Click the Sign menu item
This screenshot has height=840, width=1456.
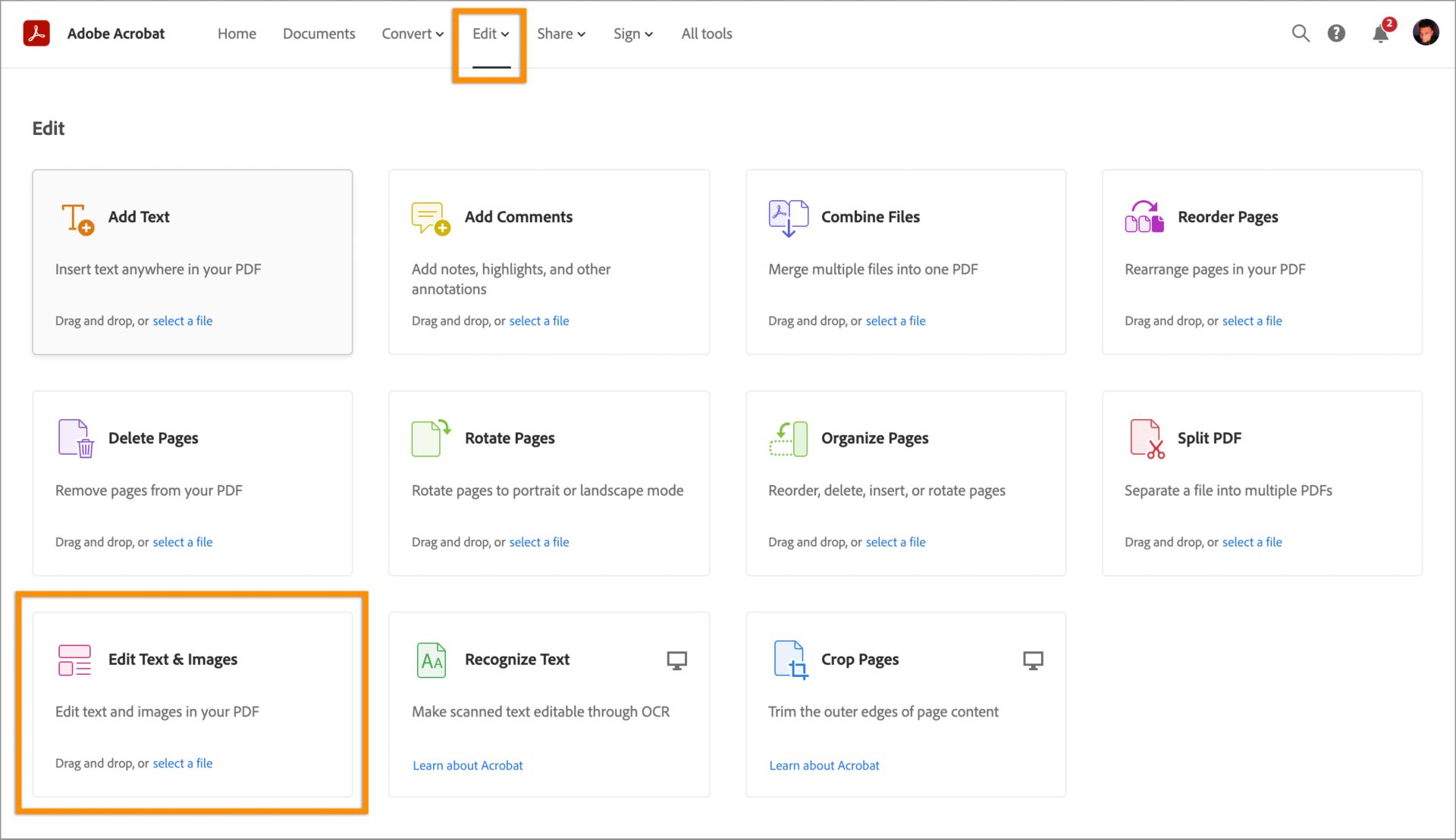click(631, 33)
